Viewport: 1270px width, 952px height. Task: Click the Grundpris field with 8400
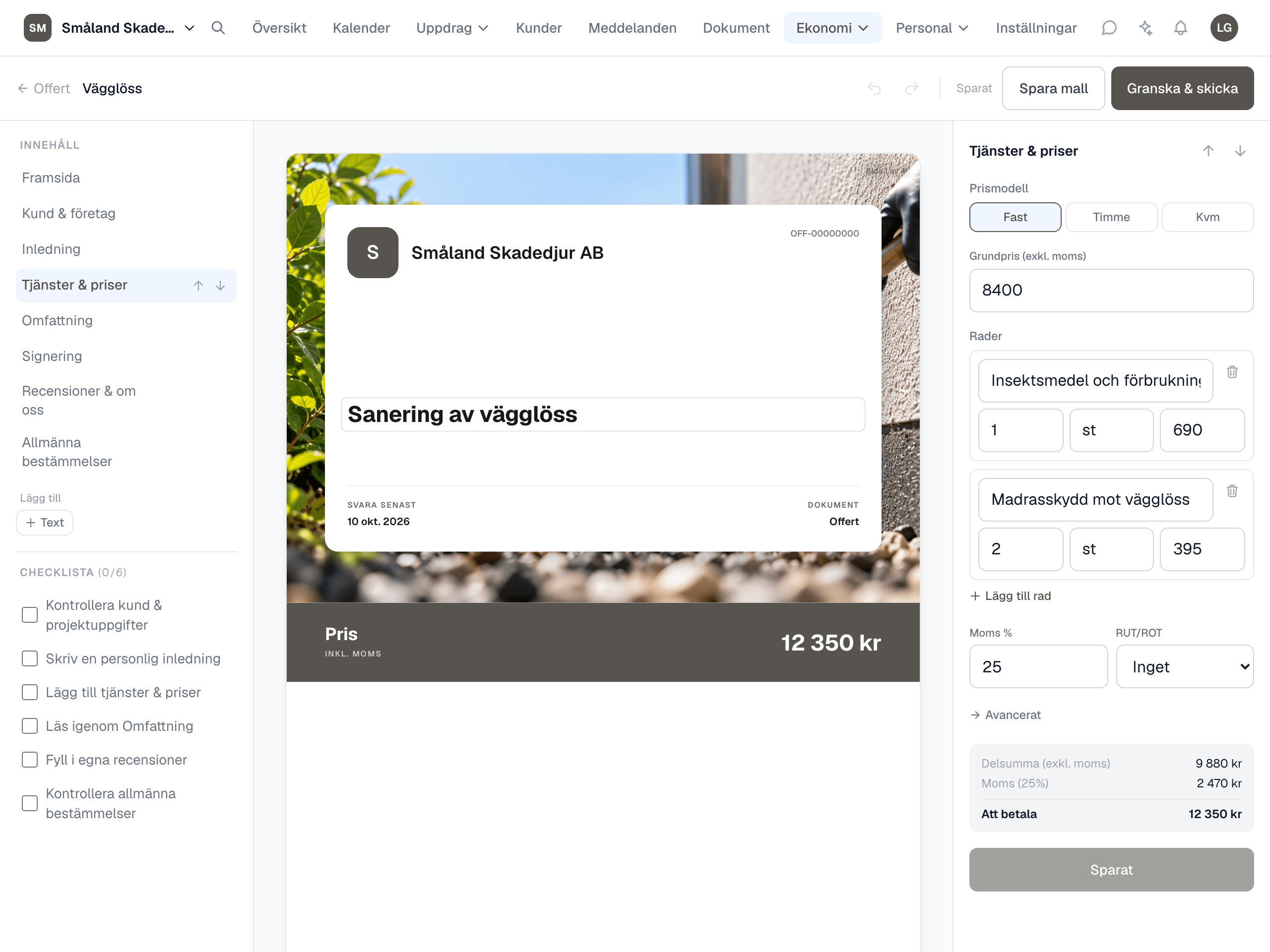(x=1111, y=291)
